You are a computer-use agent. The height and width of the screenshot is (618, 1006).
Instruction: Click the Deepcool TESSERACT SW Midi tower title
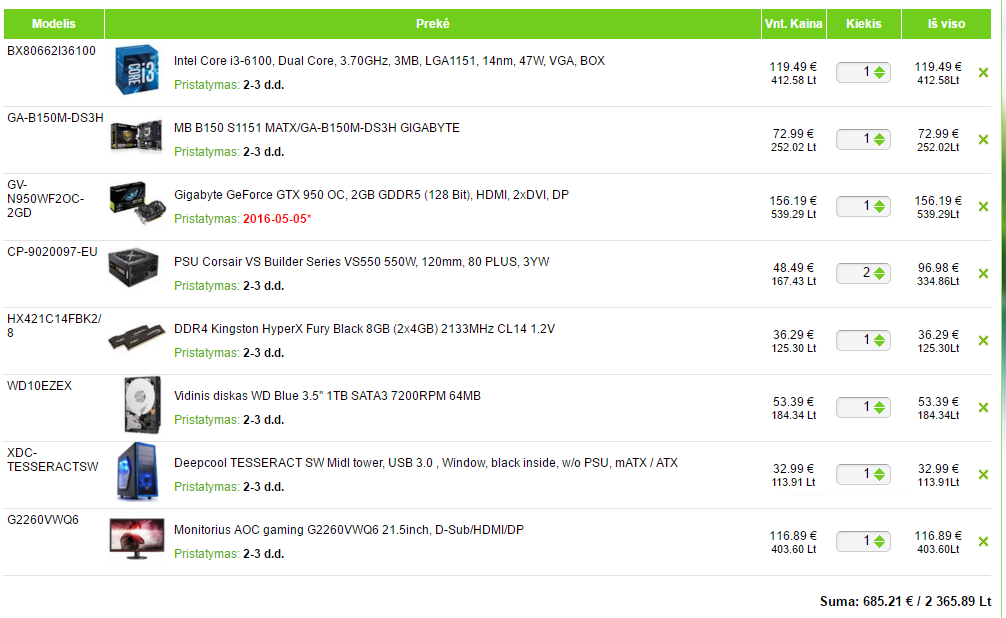pos(426,463)
